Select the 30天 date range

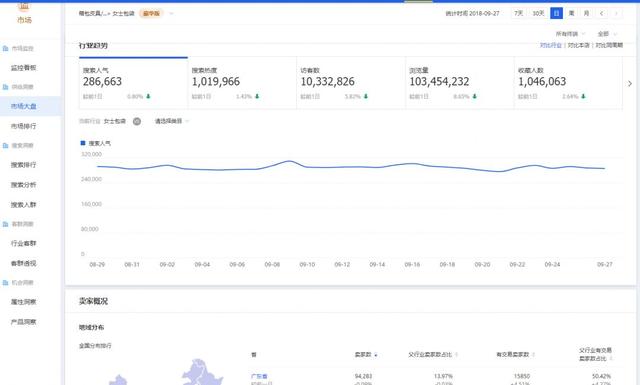[x=538, y=13]
